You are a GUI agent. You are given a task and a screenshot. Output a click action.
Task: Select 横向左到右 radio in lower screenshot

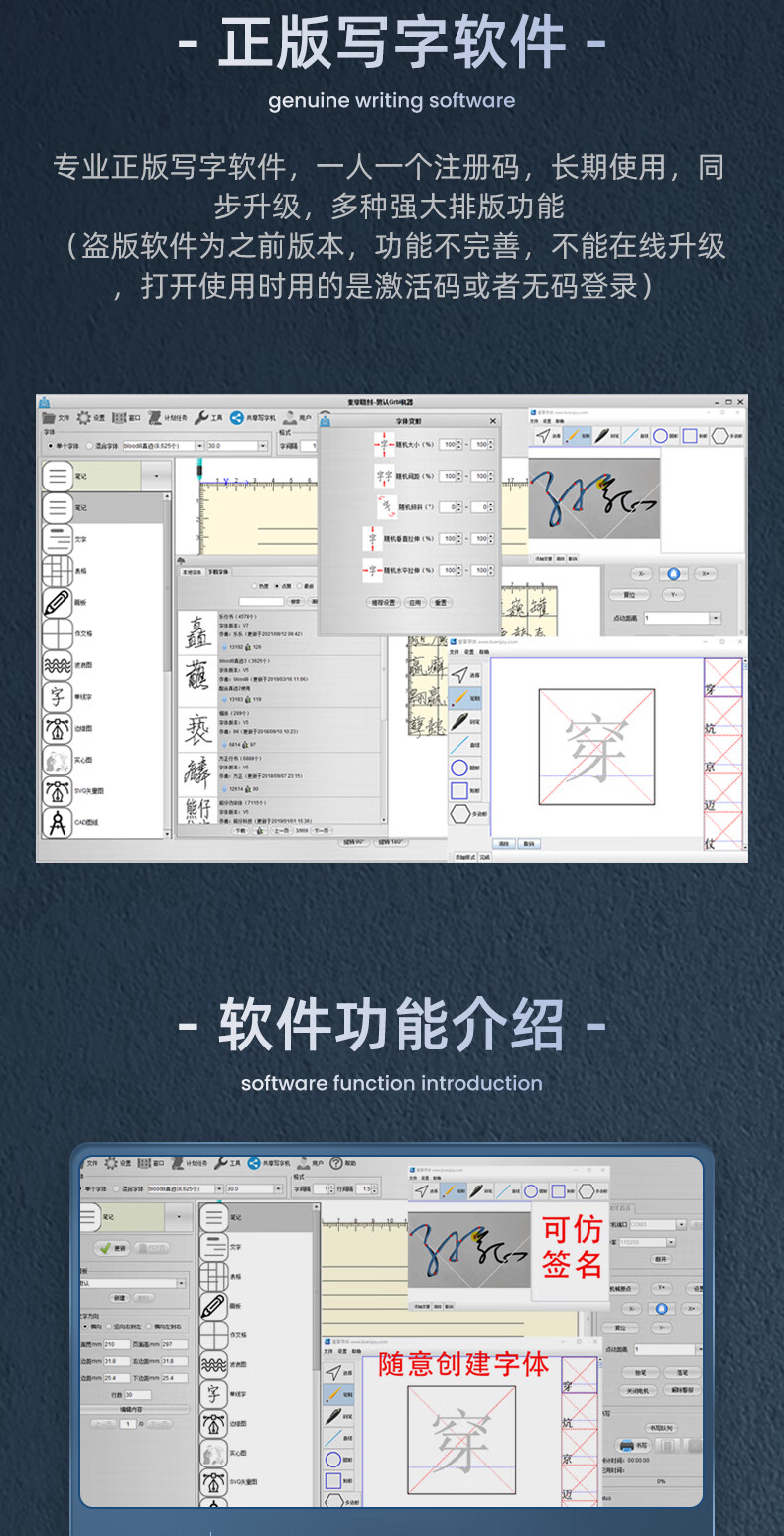[x=148, y=1327]
